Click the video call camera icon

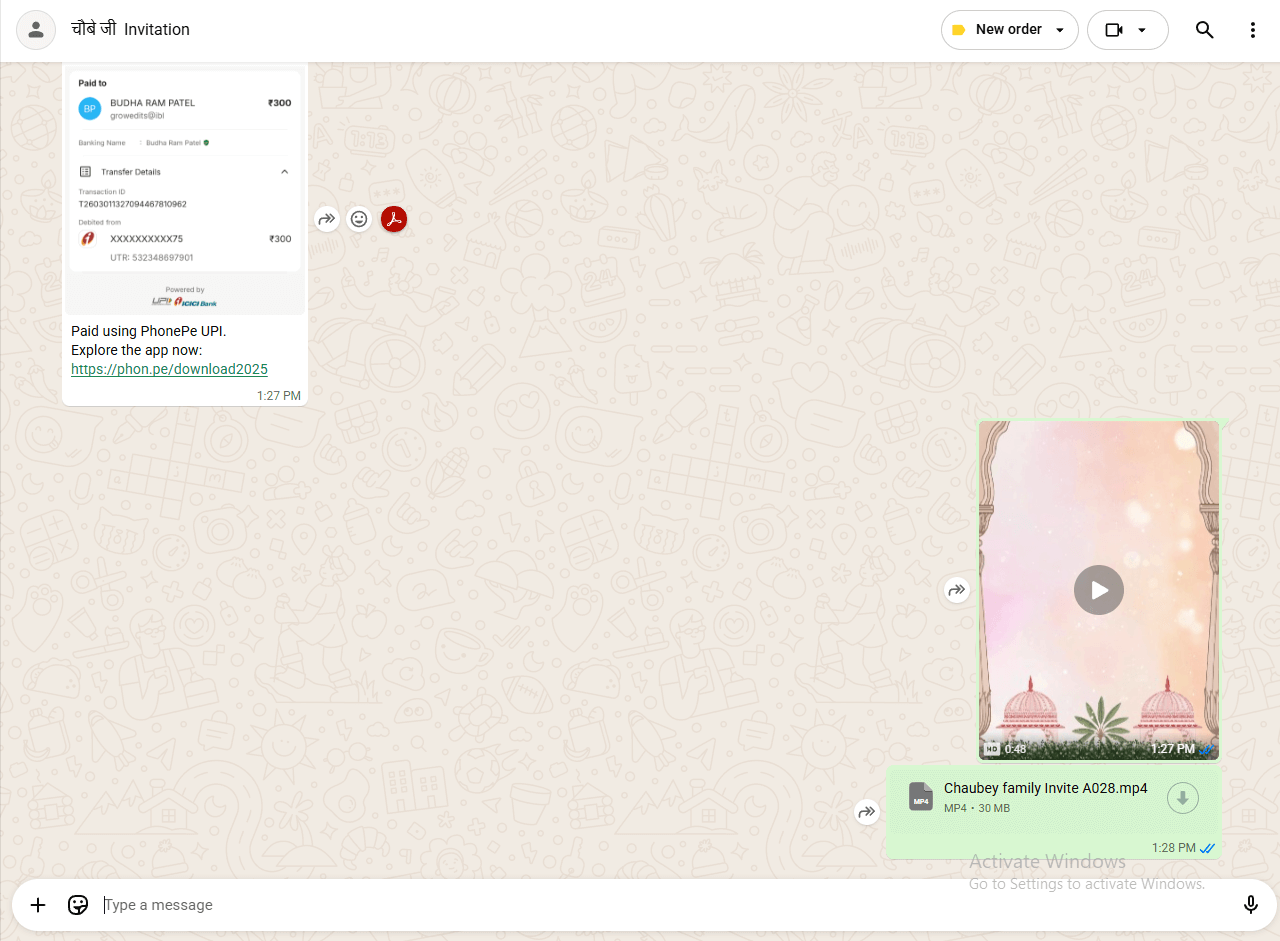1114,30
